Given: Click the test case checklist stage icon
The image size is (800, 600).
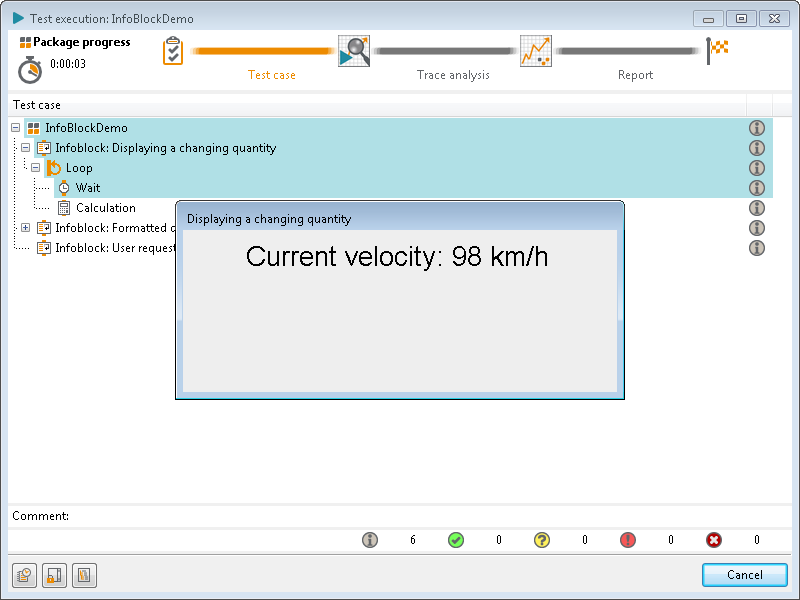Looking at the screenshot, I should pyautogui.click(x=173, y=51).
